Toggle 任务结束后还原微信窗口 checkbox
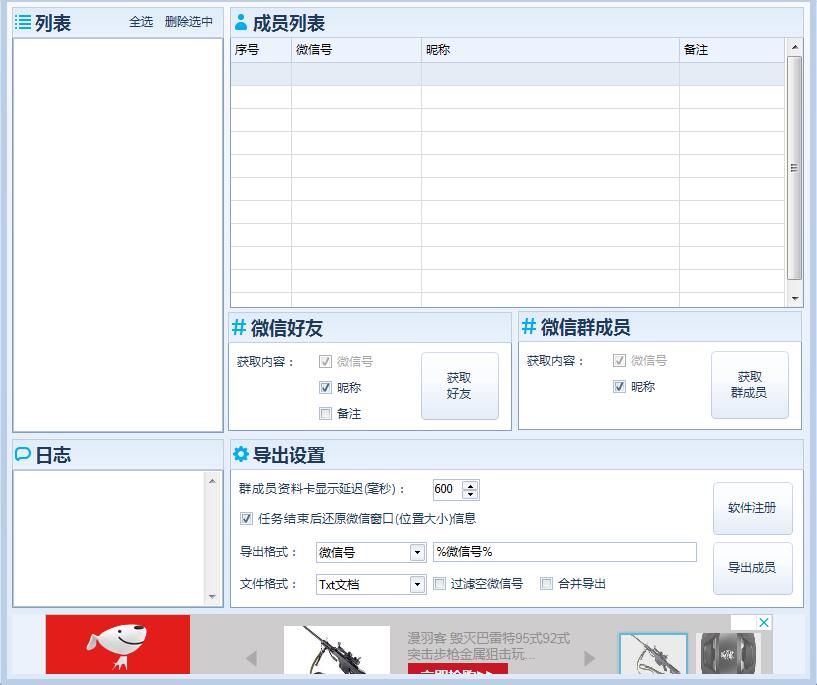Viewport: 817px width, 685px height. (x=246, y=518)
